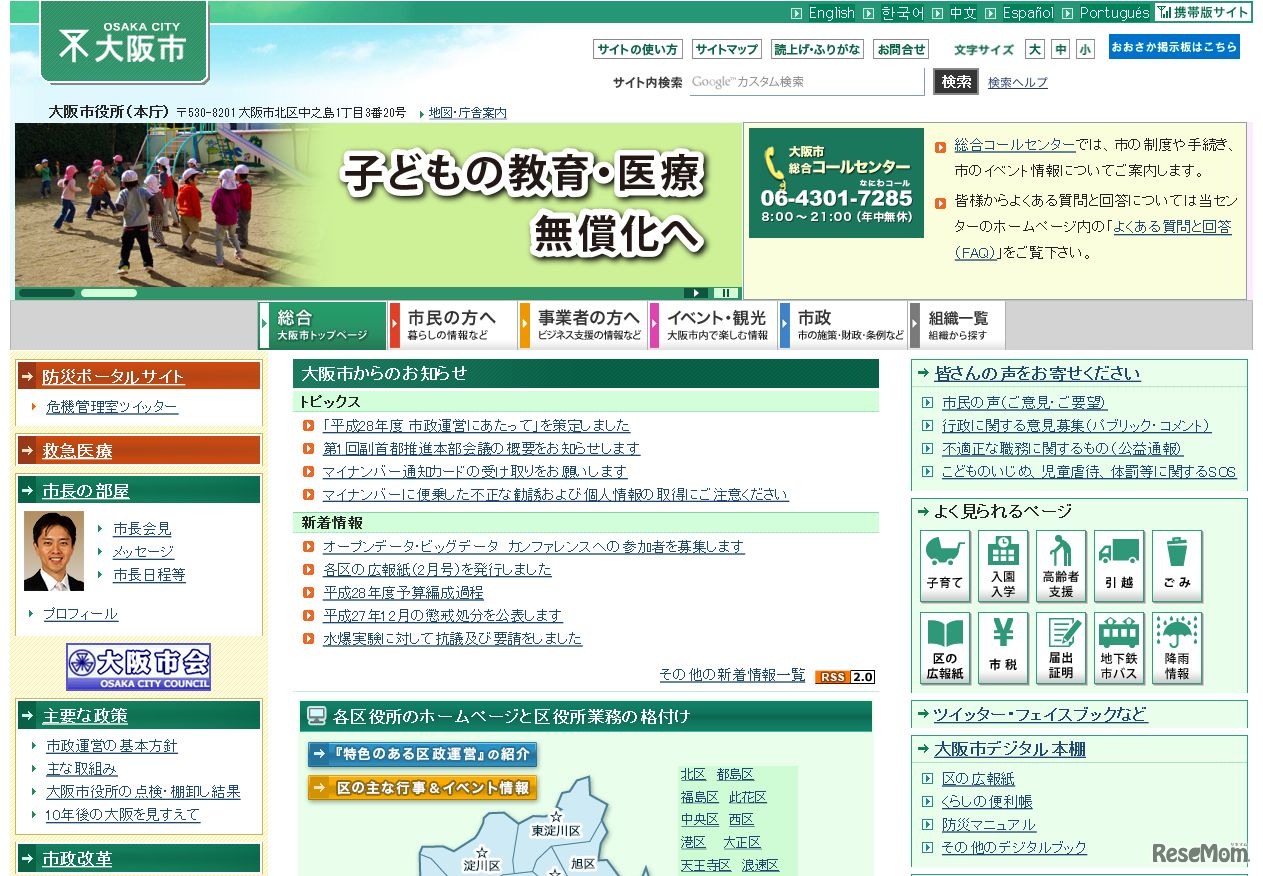Switch language to 中文
The height and width of the screenshot is (876, 1263).
[x=963, y=13]
